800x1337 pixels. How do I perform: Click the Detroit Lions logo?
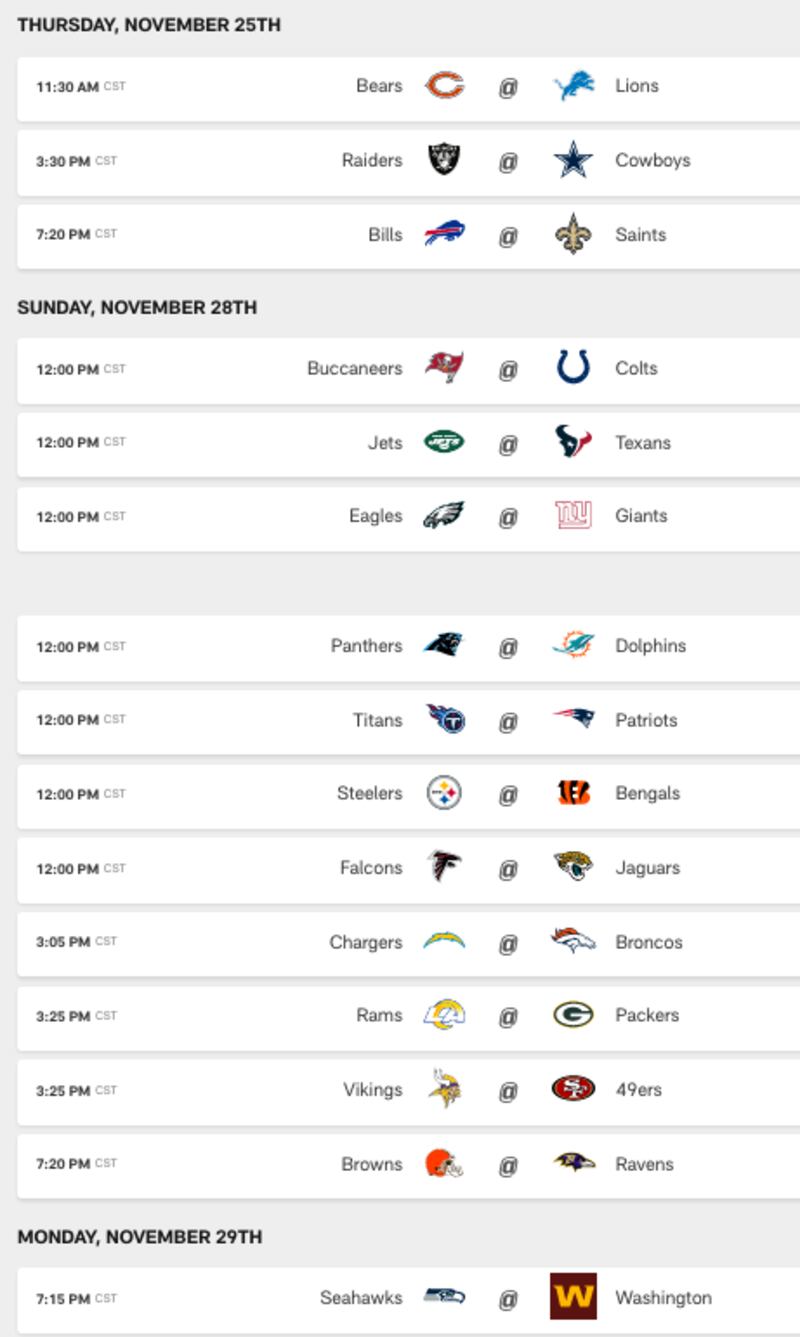573,86
